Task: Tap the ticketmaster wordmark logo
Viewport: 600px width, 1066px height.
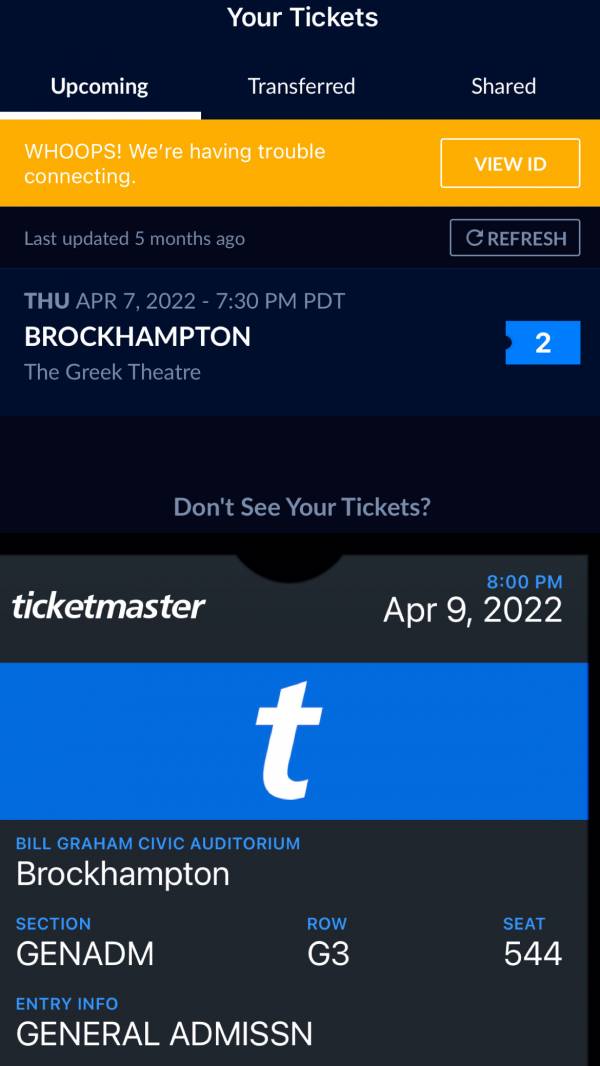Action: (x=109, y=606)
